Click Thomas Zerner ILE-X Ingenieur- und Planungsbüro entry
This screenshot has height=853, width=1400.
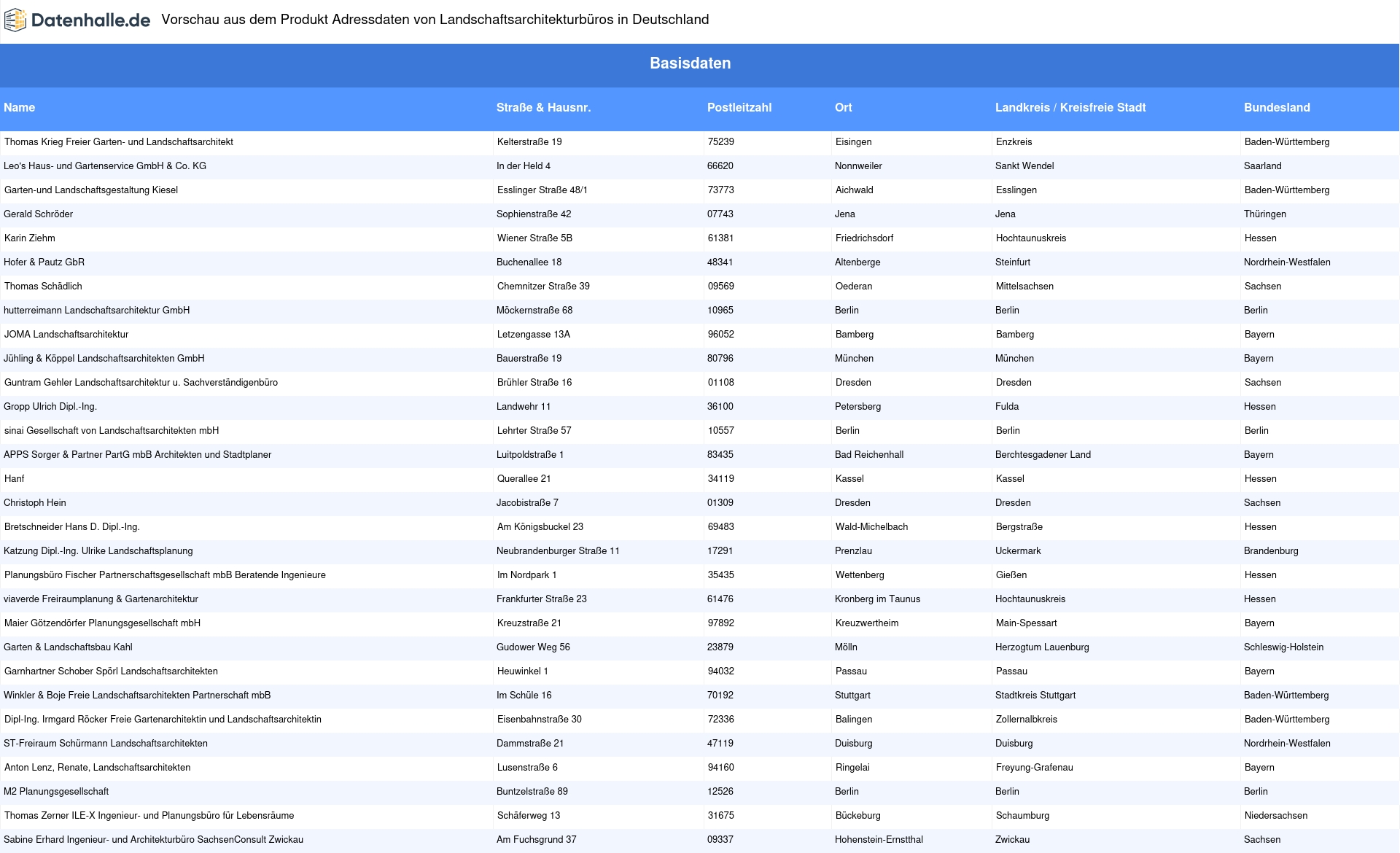(x=149, y=816)
